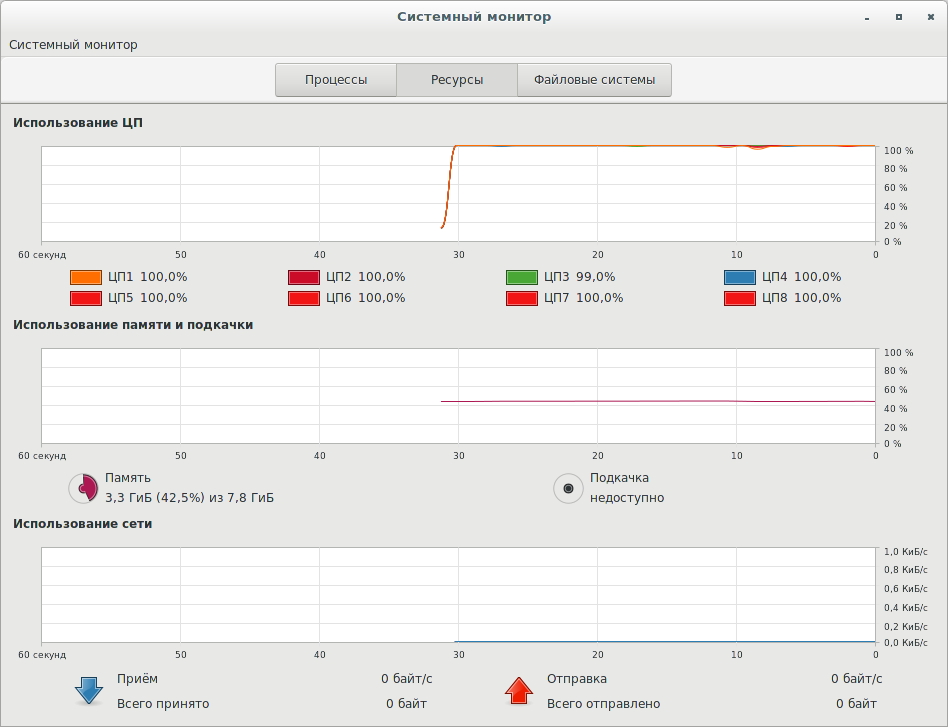This screenshot has height=727, width=948.
Task: Open the Файловые системы tab
Action: tap(594, 80)
